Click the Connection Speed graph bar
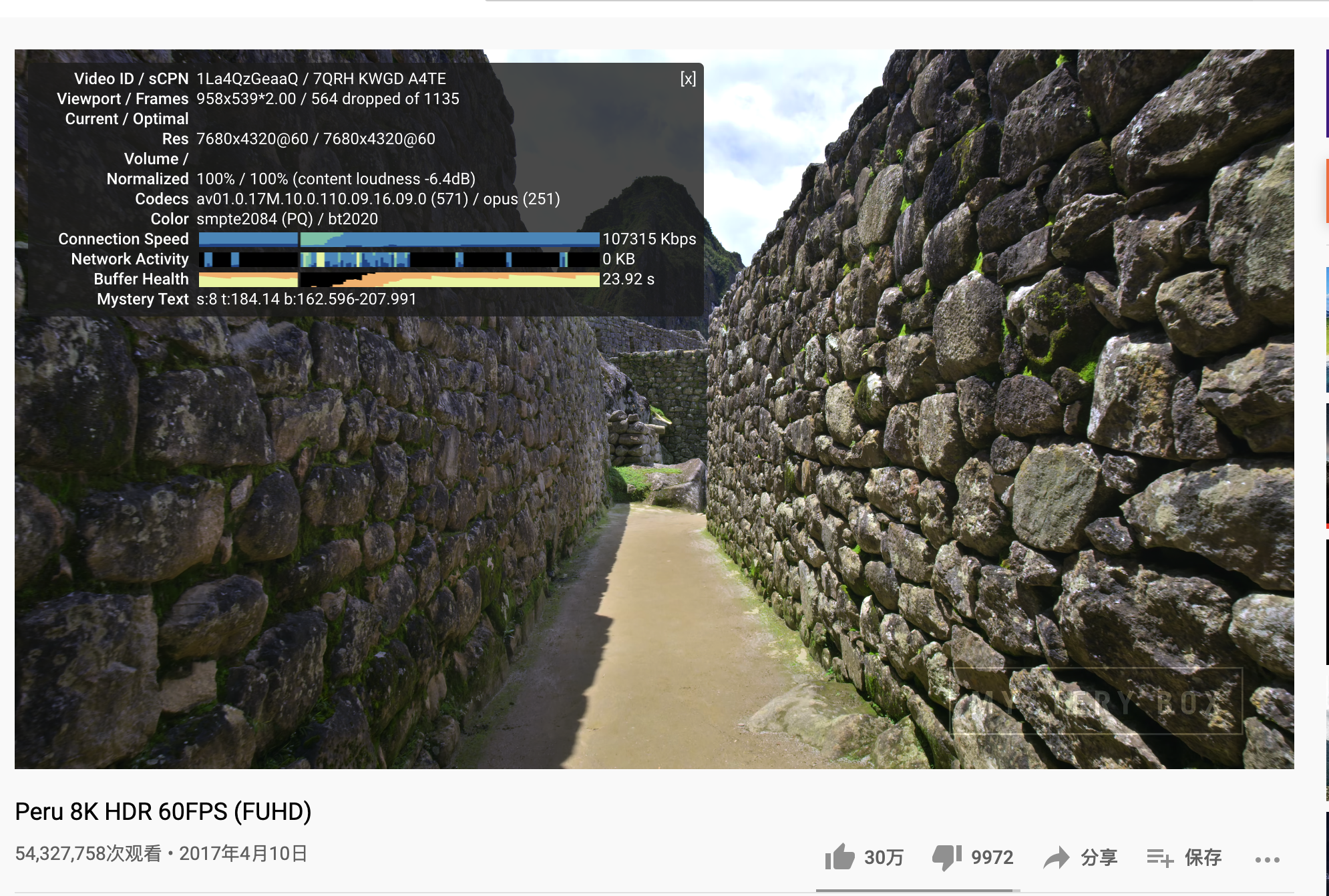 tap(399, 239)
